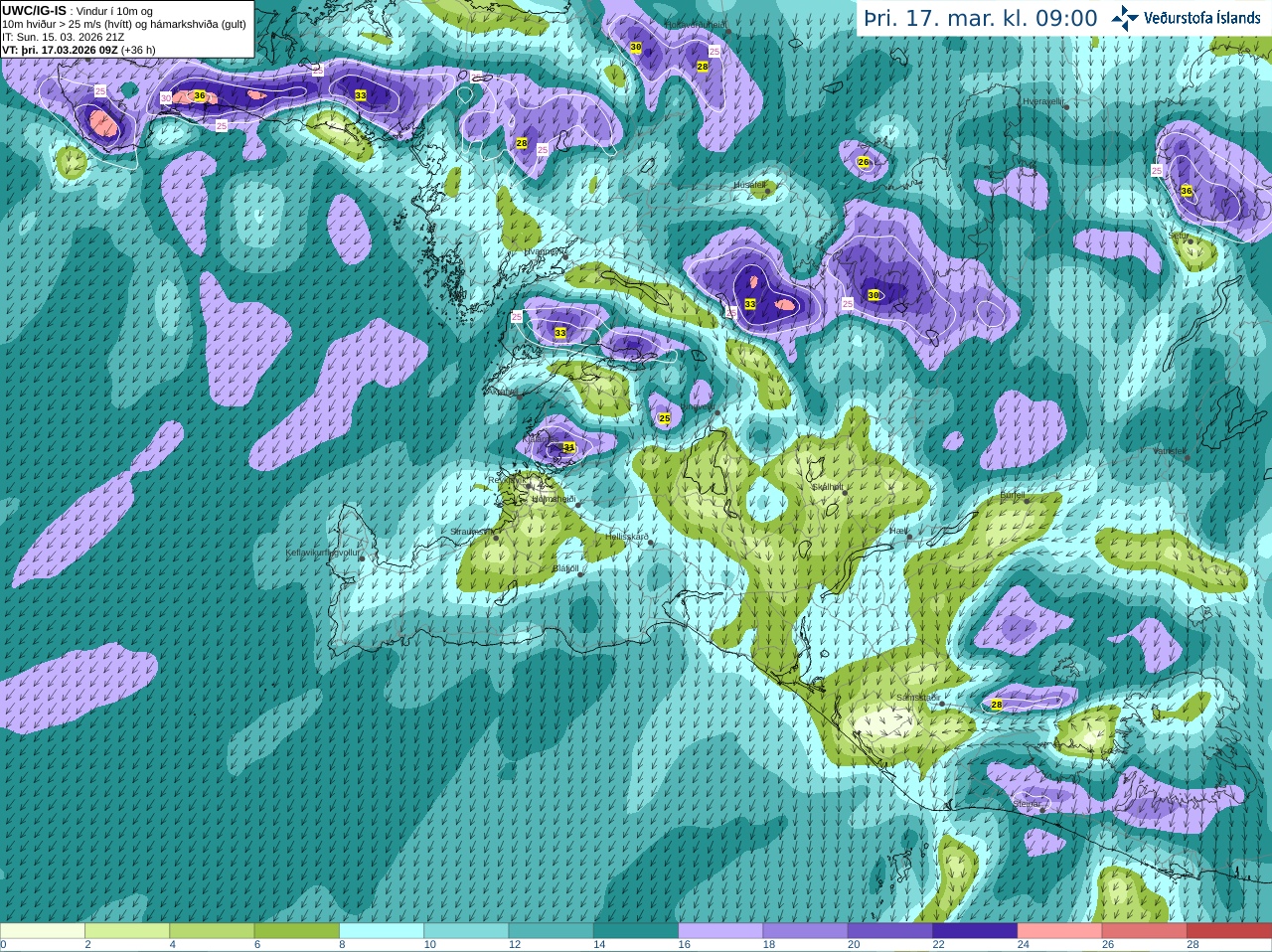This screenshot has height=952, width=1272.
Task: Select the 26–28 m/s salmon legend swatch
Action: coord(1145,930)
